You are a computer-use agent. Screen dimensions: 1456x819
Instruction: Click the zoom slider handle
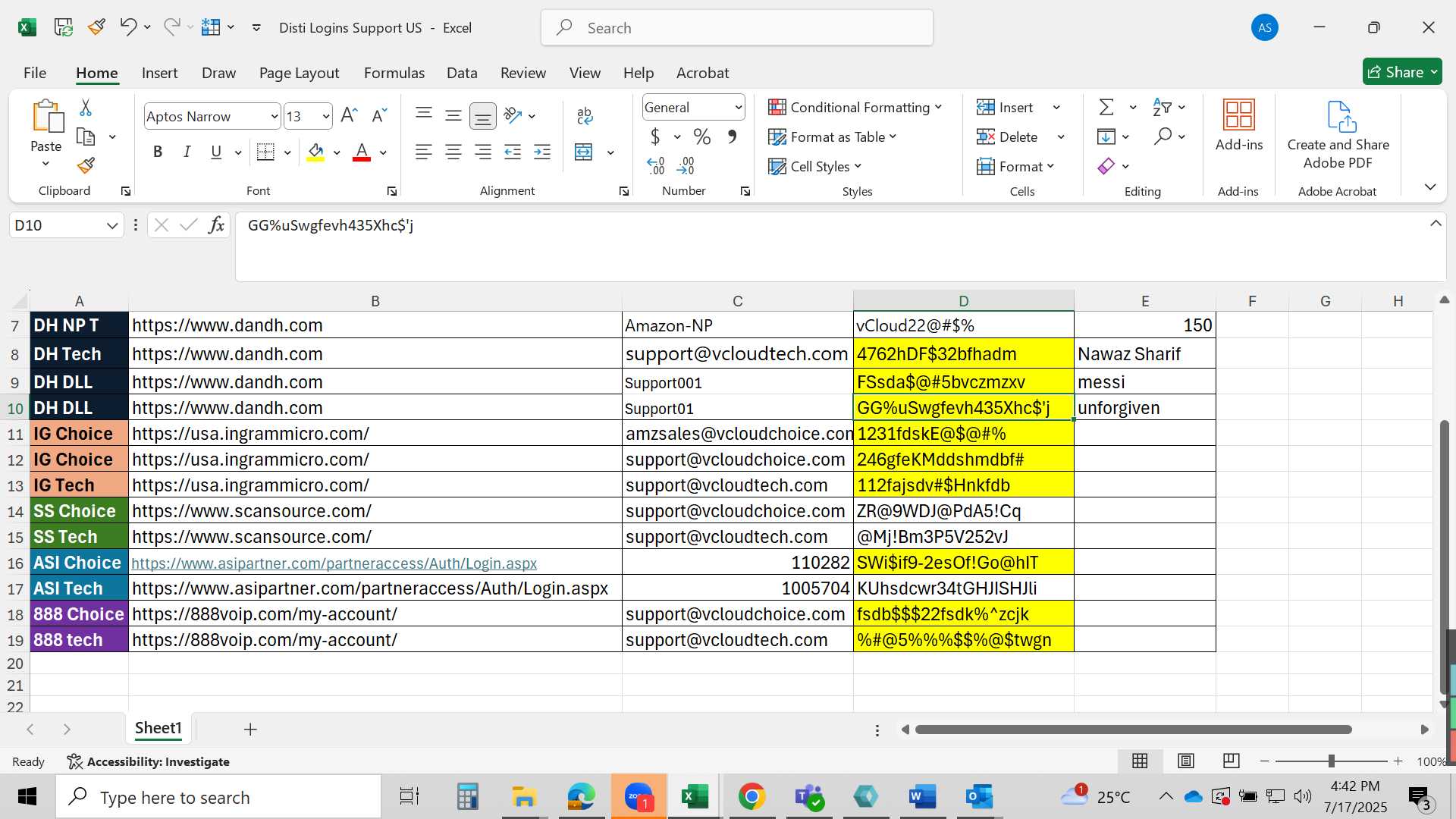coord(1332,761)
